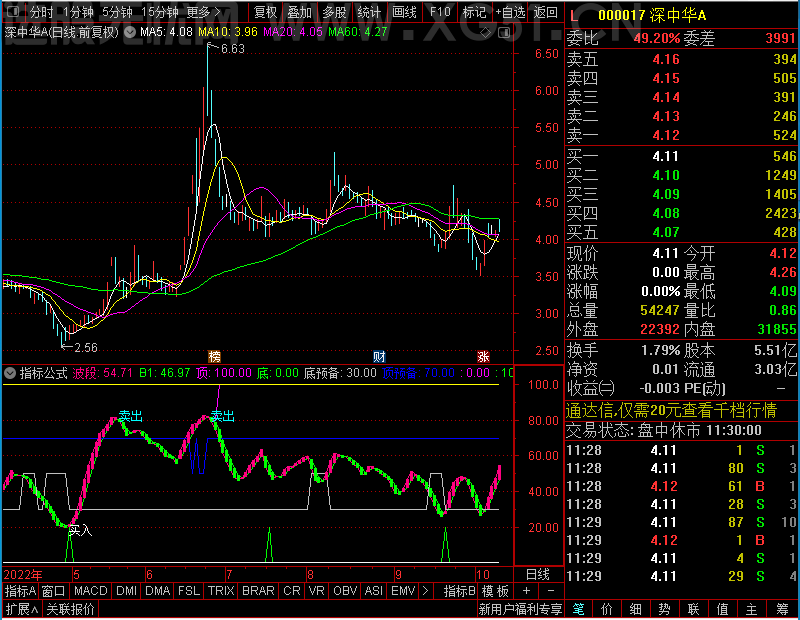Select the EMV indicator

tap(403, 591)
